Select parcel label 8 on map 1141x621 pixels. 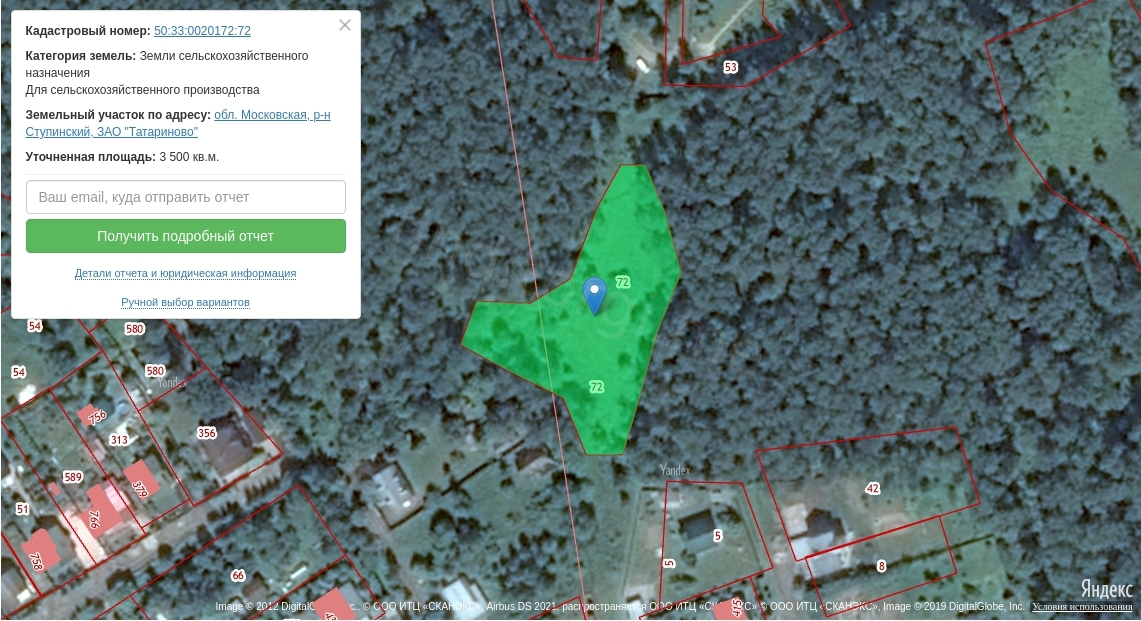[881, 566]
